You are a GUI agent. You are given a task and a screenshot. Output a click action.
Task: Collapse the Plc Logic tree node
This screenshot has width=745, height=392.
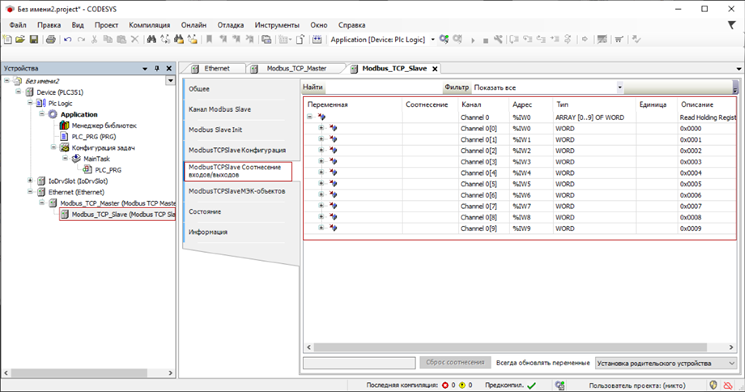pos(30,103)
